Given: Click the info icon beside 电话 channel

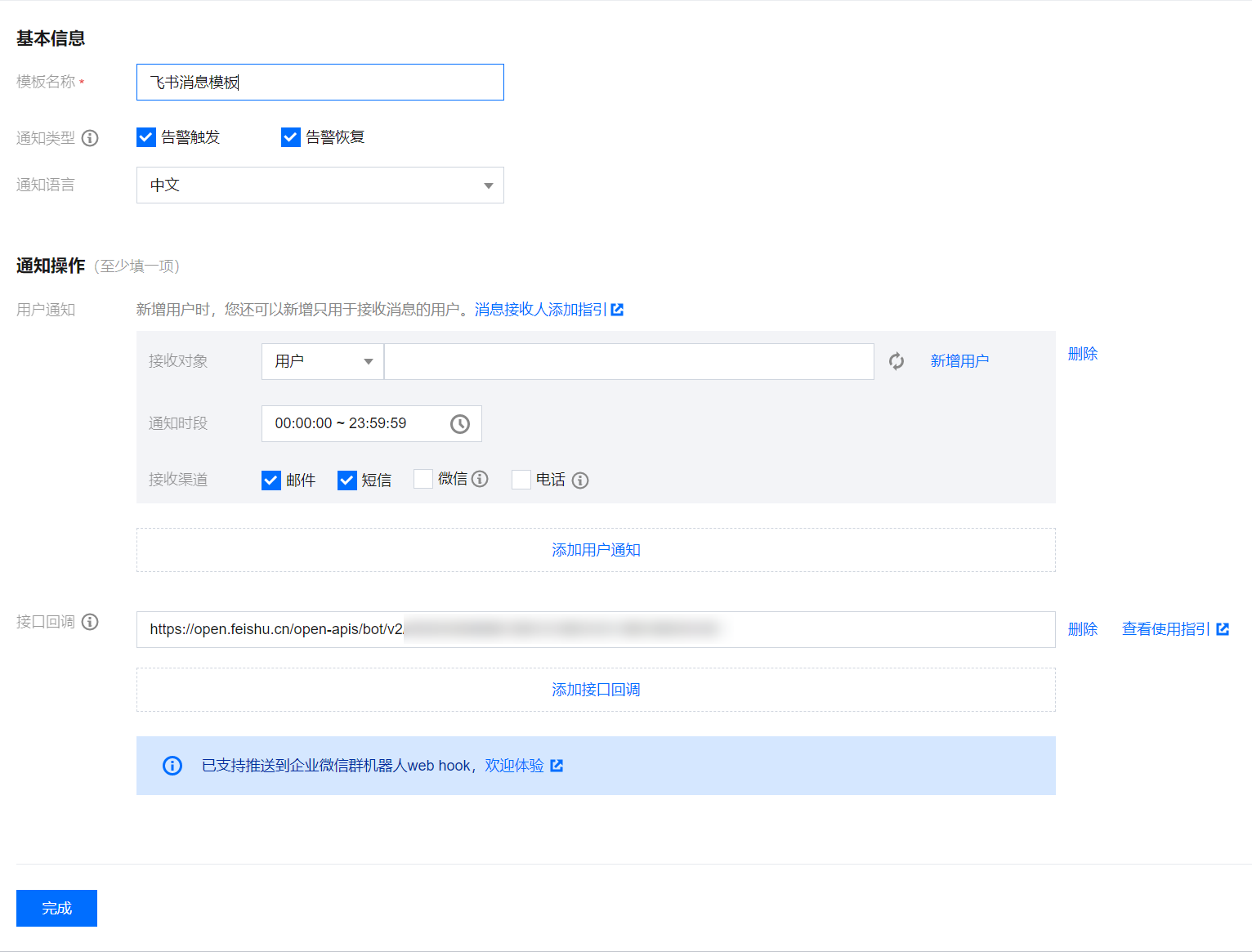Looking at the screenshot, I should (580, 480).
